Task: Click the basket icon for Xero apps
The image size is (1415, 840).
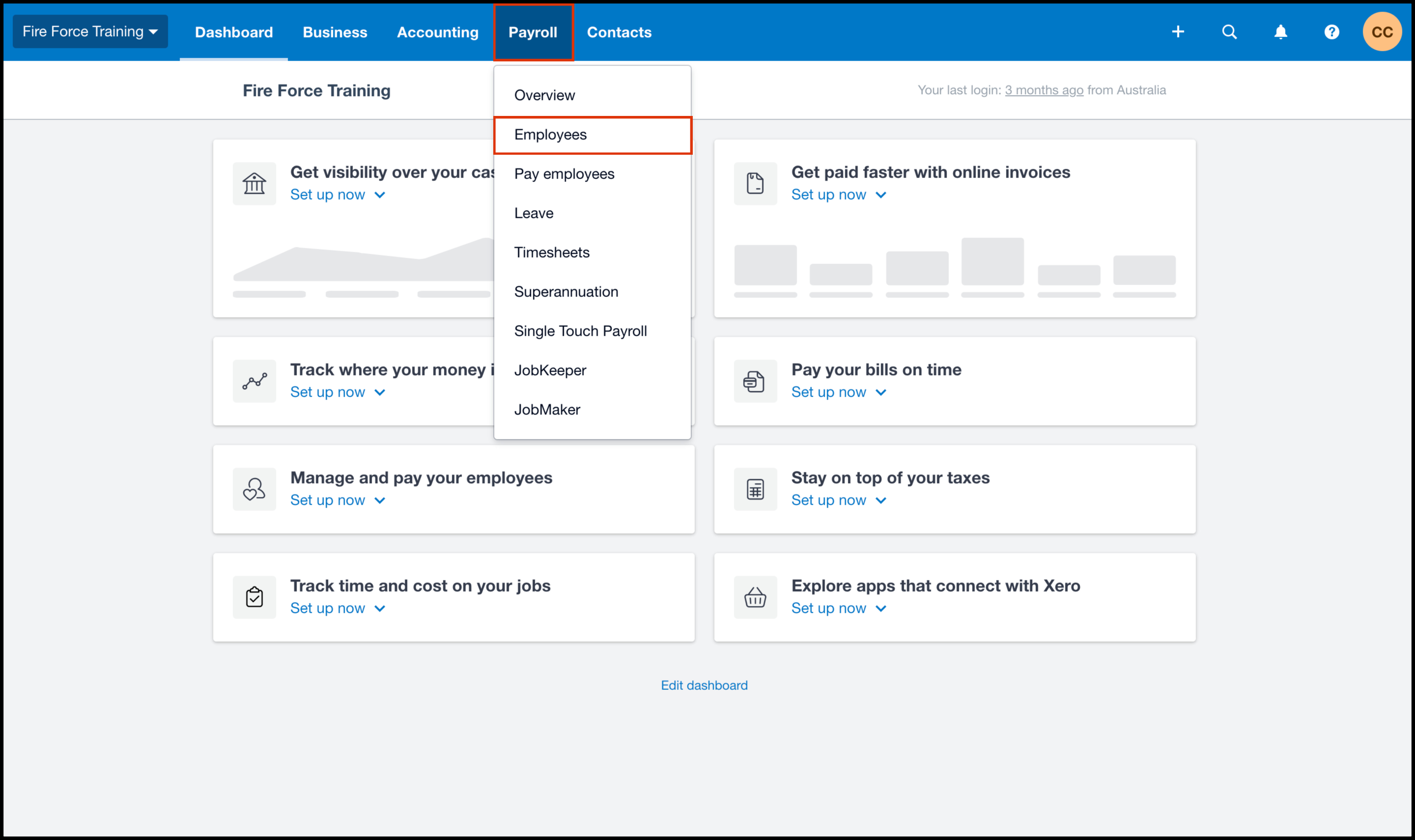Action: tap(755, 598)
